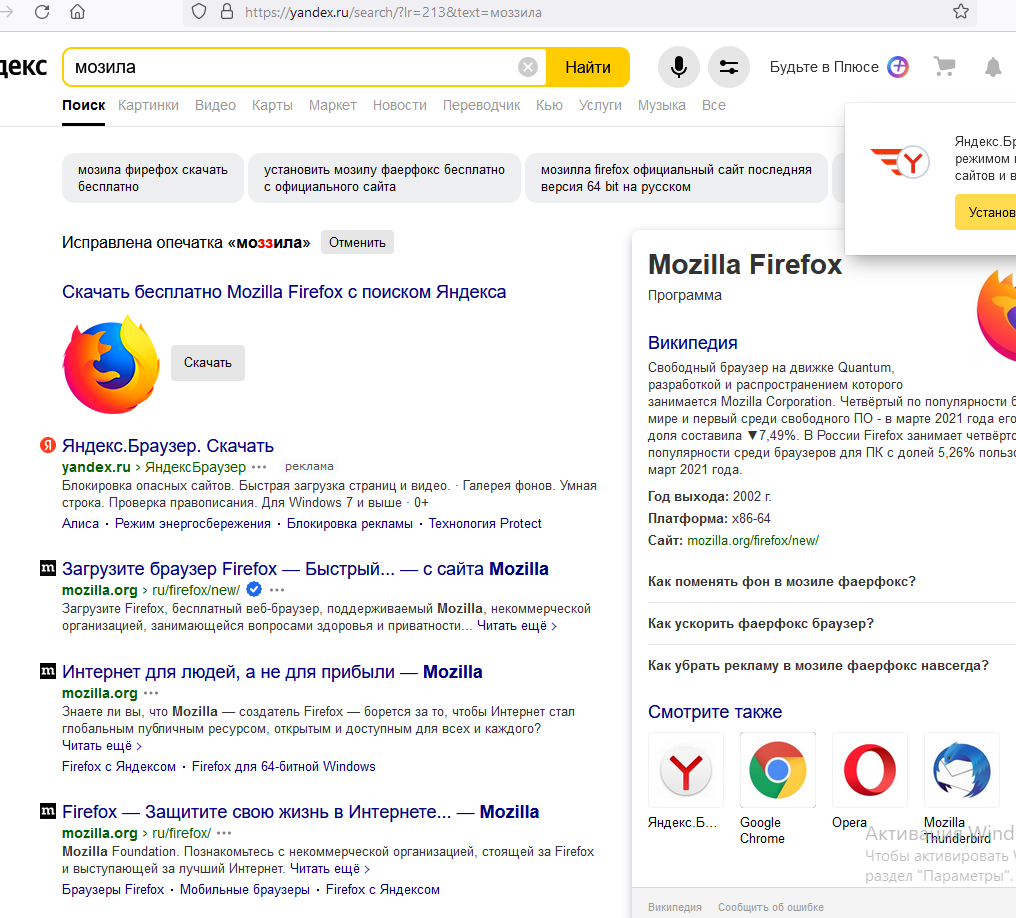
Task: Open the shield tracking protection icon
Action: [199, 12]
